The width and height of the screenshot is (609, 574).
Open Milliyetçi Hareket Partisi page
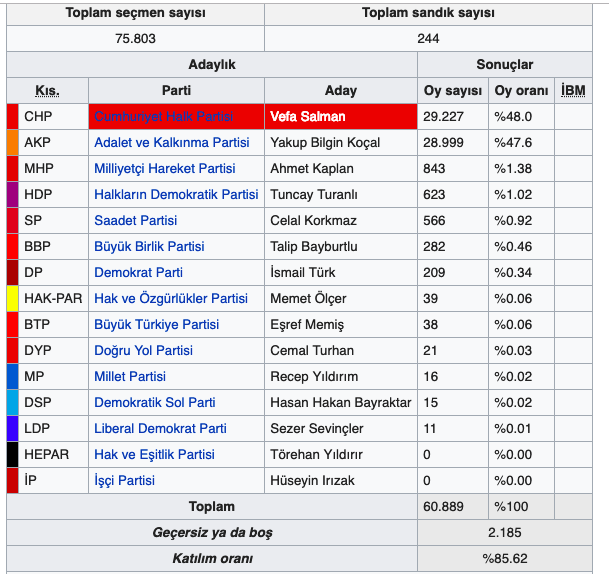pyautogui.click(x=164, y=168)
